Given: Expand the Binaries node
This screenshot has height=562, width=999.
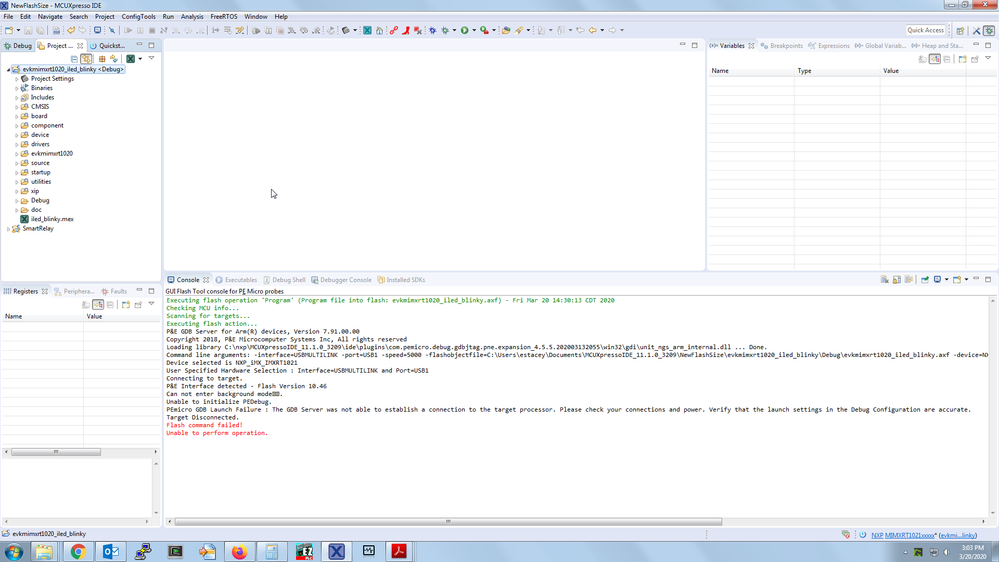Looking at the screenshot, I should pos(17,88).
